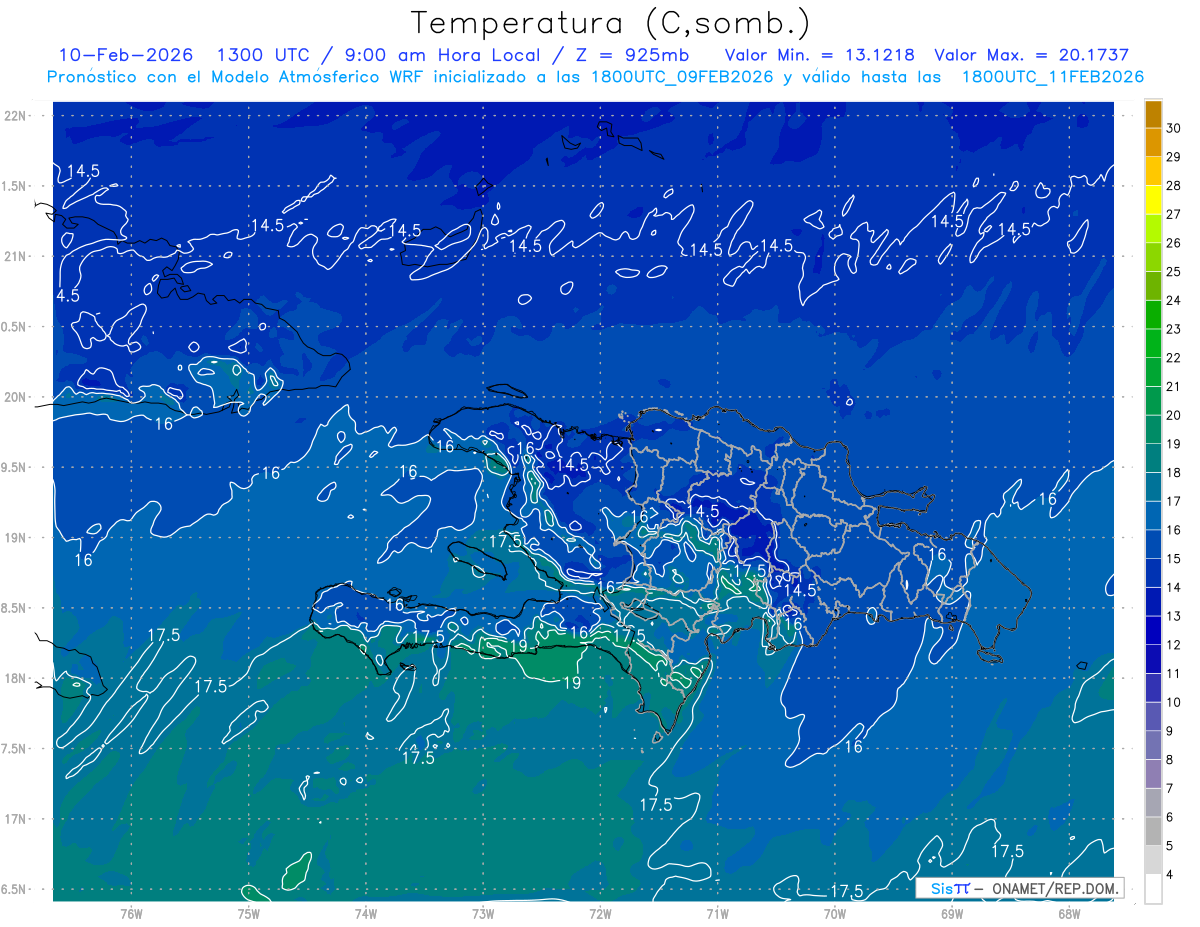Select initialization stamp "1800UTC_09FEB2026"
The height and width of the screenshot is (927, 1200).
682,77
